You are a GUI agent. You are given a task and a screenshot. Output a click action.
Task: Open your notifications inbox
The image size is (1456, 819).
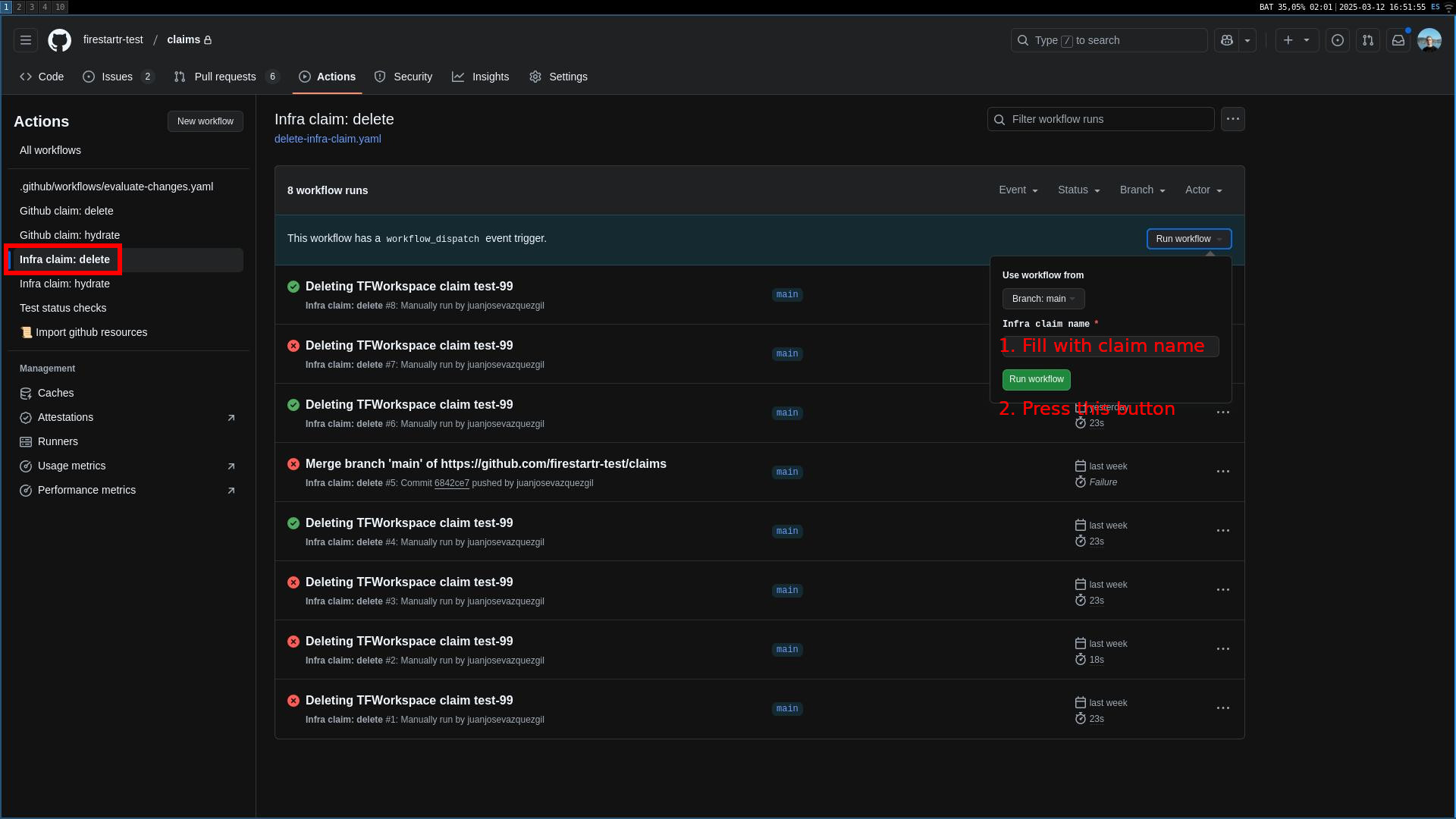click(1398, 40)
